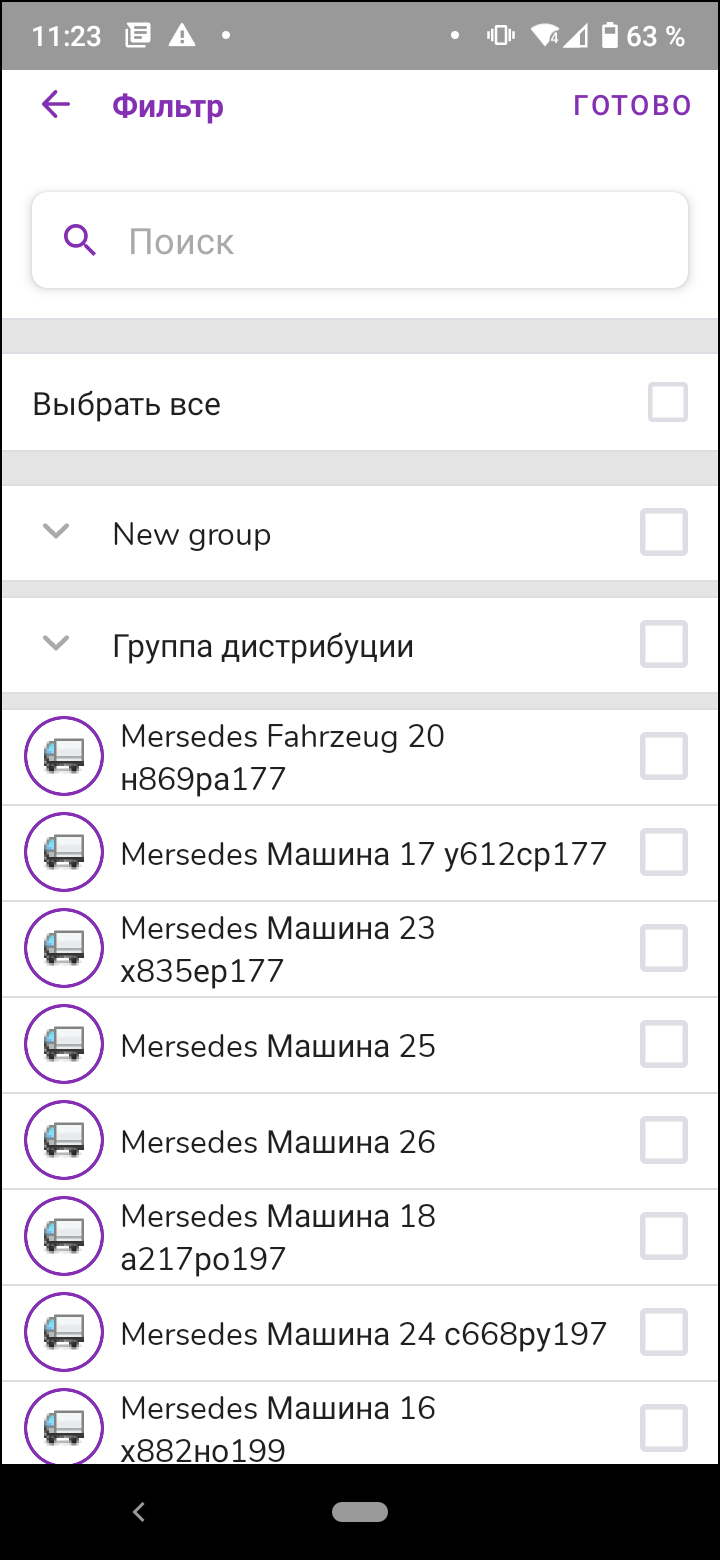Tap truck icon for Машина 17

pyautogui.click(x=64, y=853)
